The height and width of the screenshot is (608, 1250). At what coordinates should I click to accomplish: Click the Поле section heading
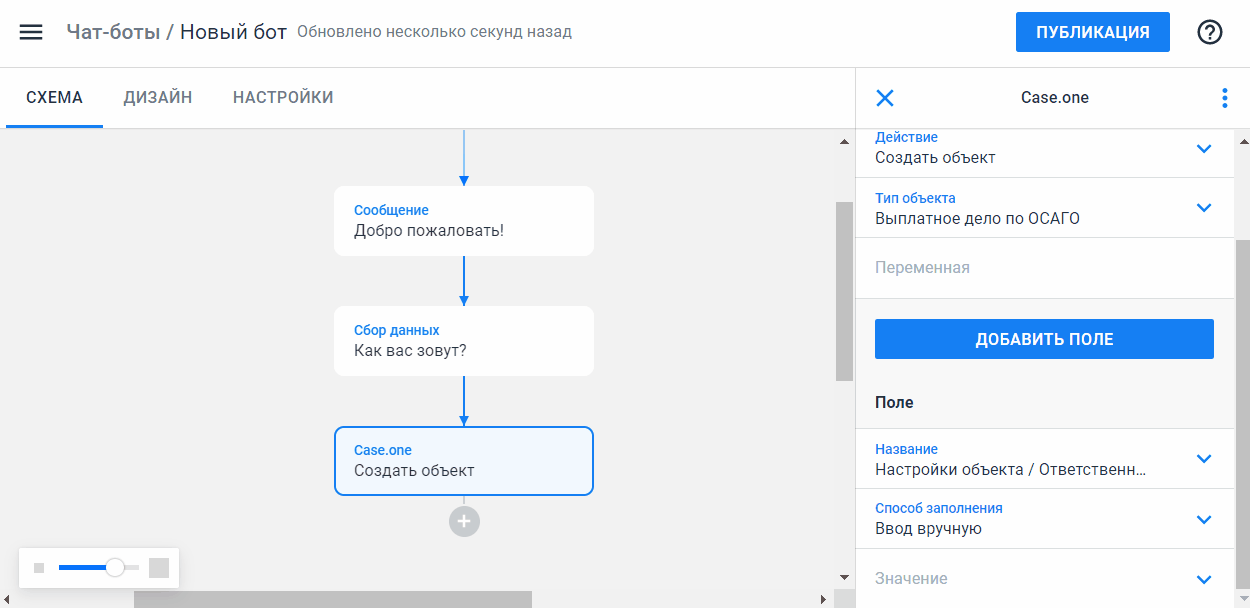coord(894,402)
